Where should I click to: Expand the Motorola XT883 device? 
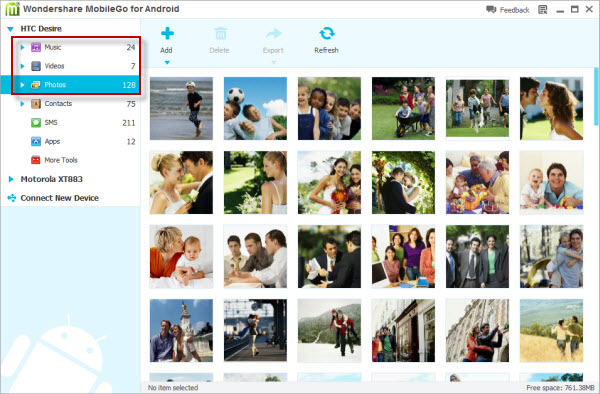coord(11,179)
